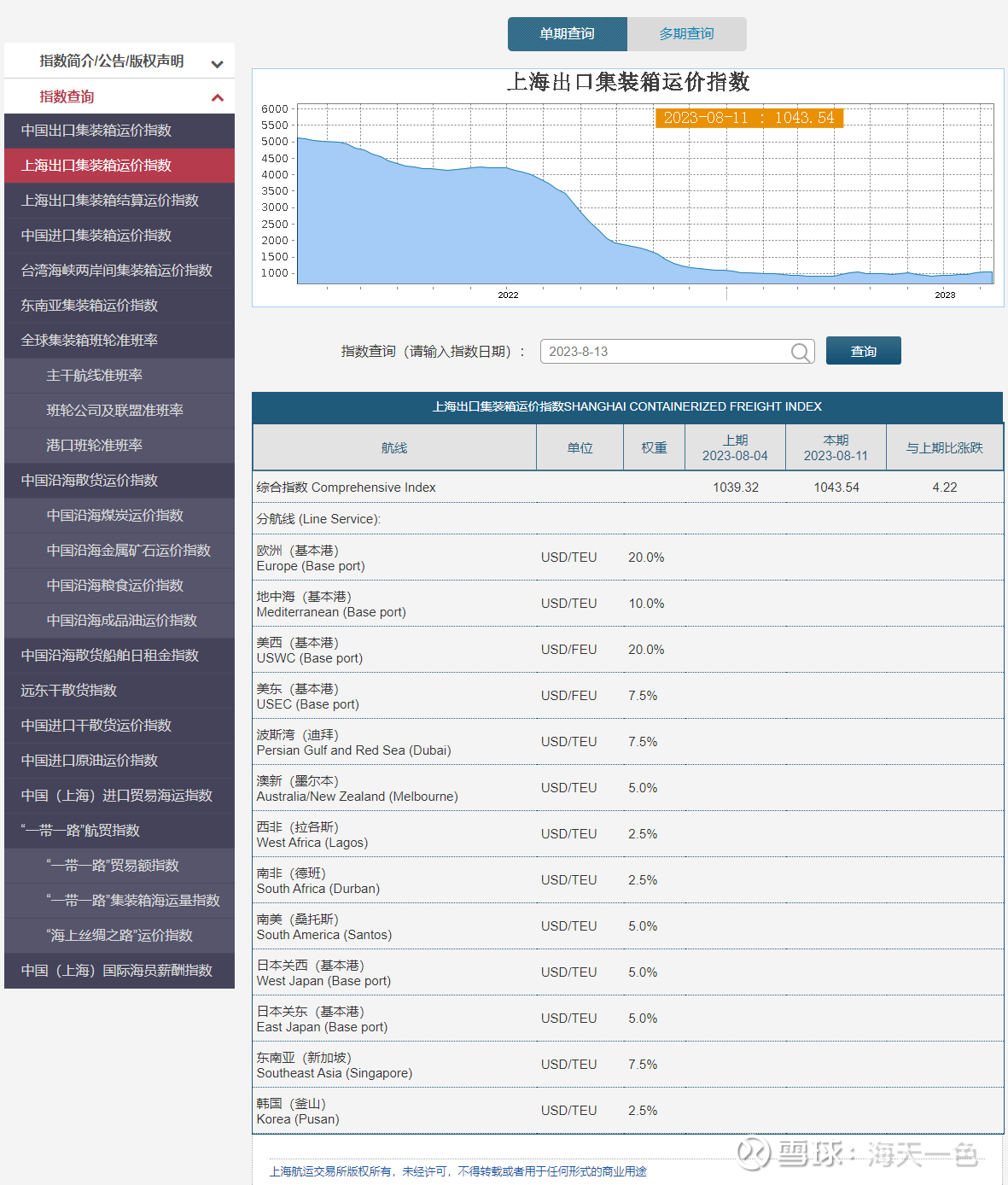
Task: Collapse 指数查询 section chevron
Action: tap(217, 97)
